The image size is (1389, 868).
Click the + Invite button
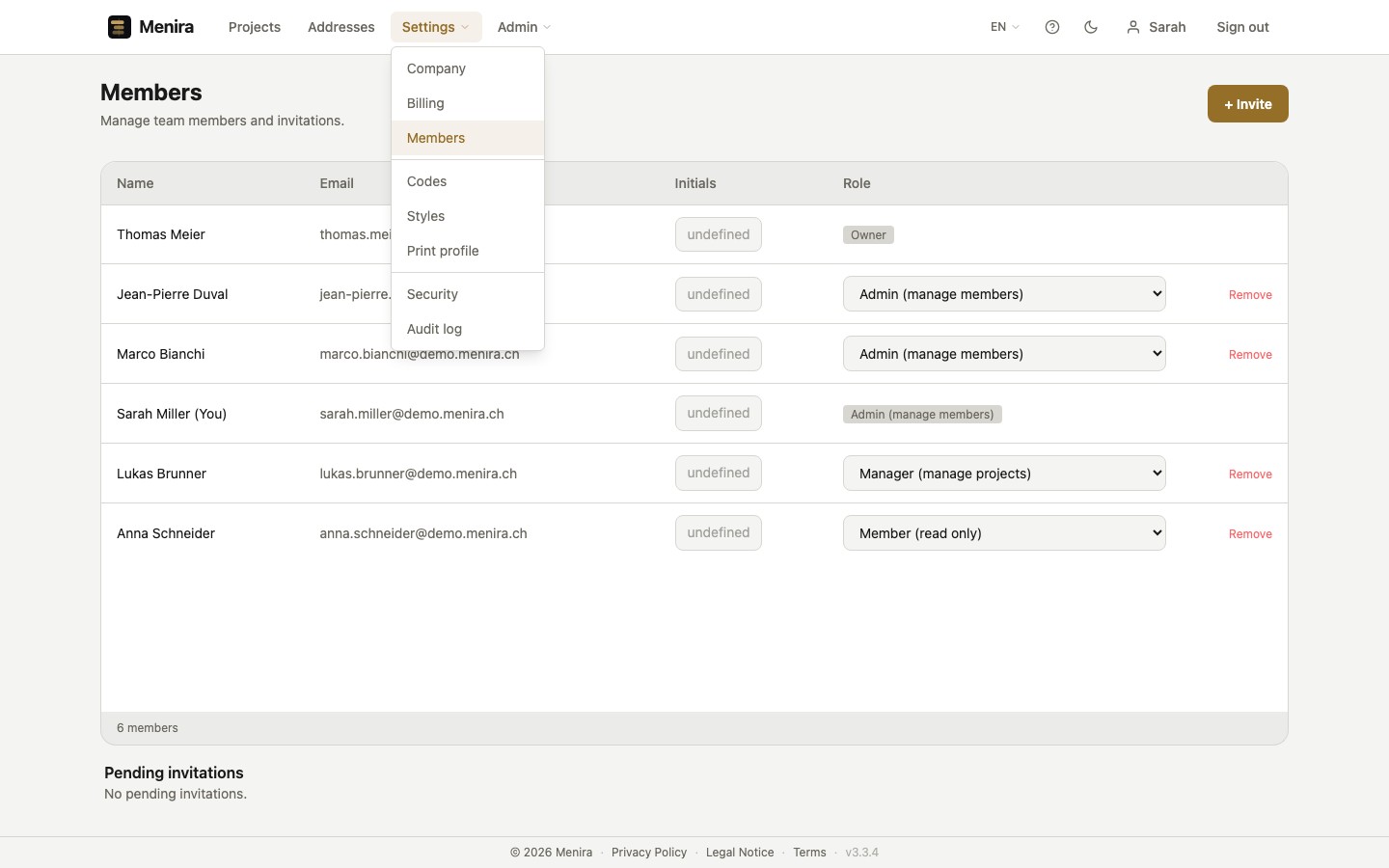point(1248,104)
